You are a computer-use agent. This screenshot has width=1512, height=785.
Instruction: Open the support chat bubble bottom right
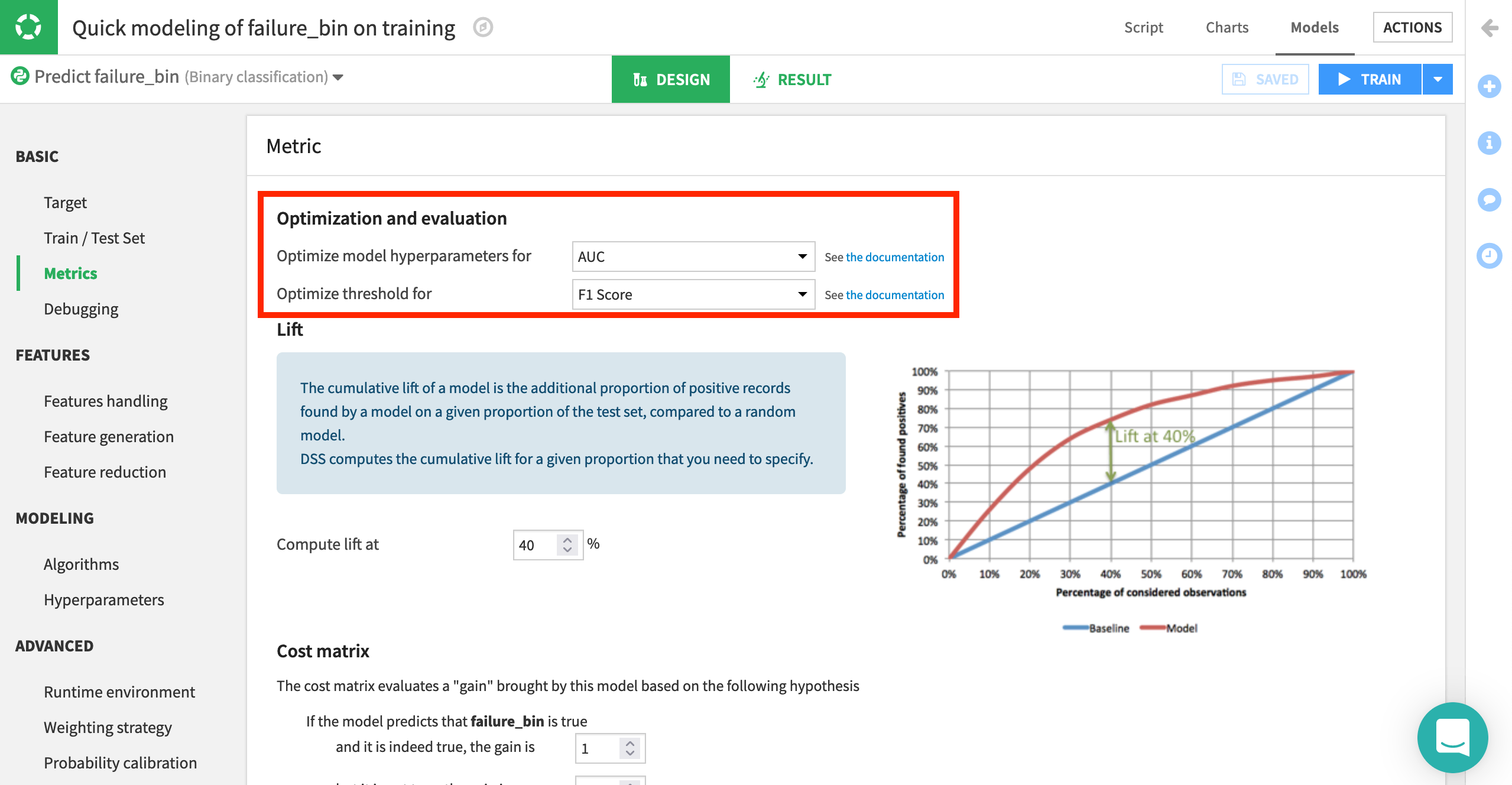1453,738
